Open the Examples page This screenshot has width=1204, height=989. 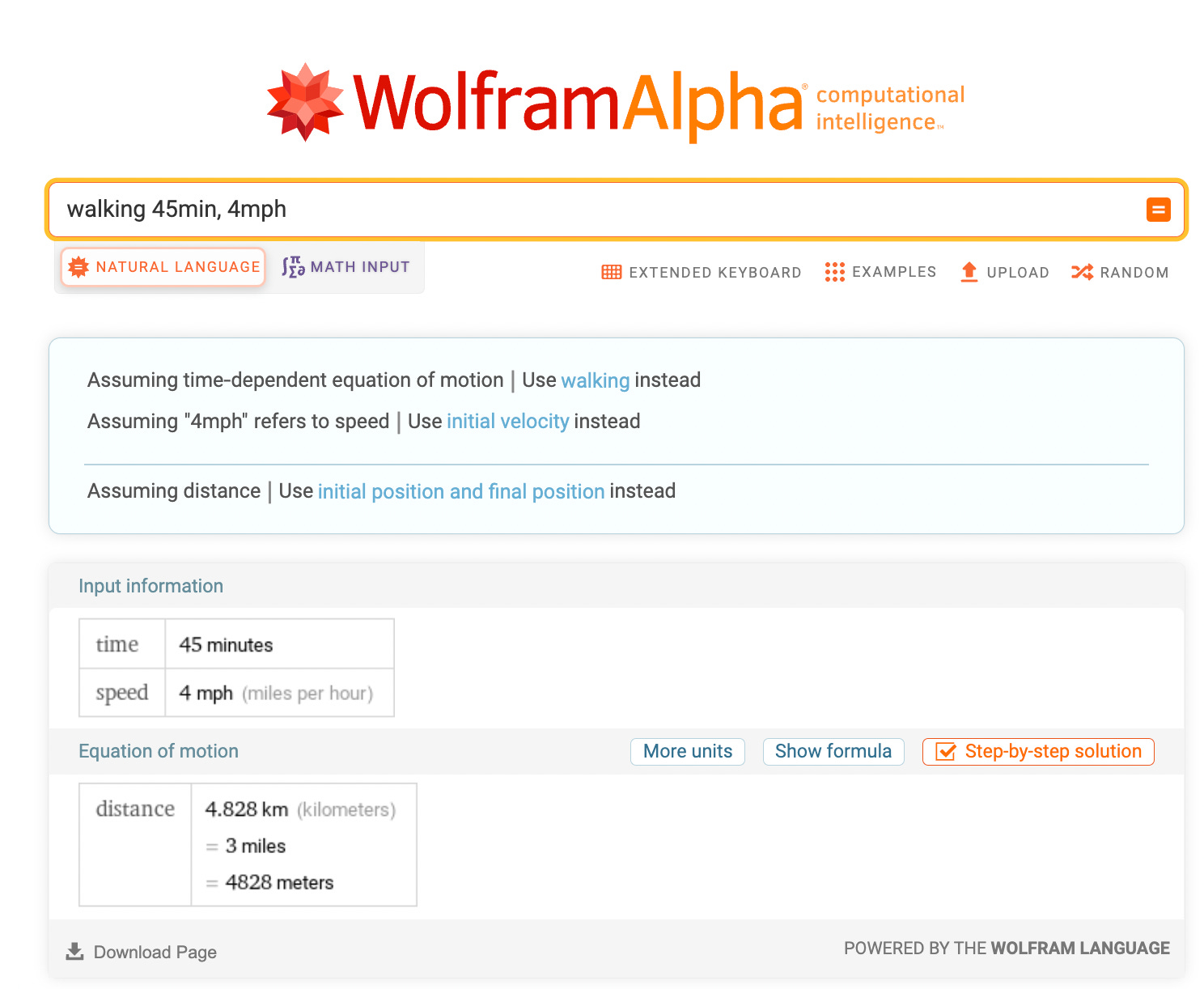click(880, 272)
